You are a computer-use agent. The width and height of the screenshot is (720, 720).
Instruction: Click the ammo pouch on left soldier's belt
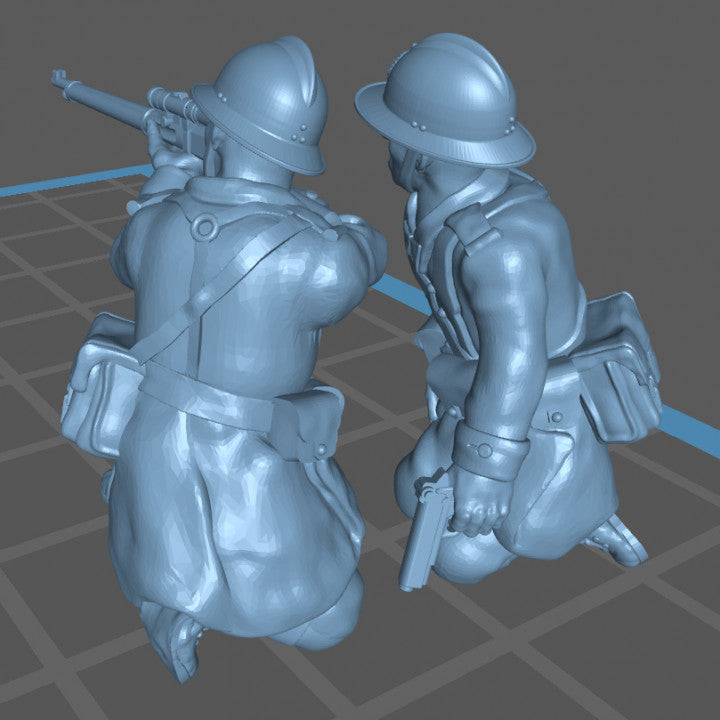coord(305,420)
